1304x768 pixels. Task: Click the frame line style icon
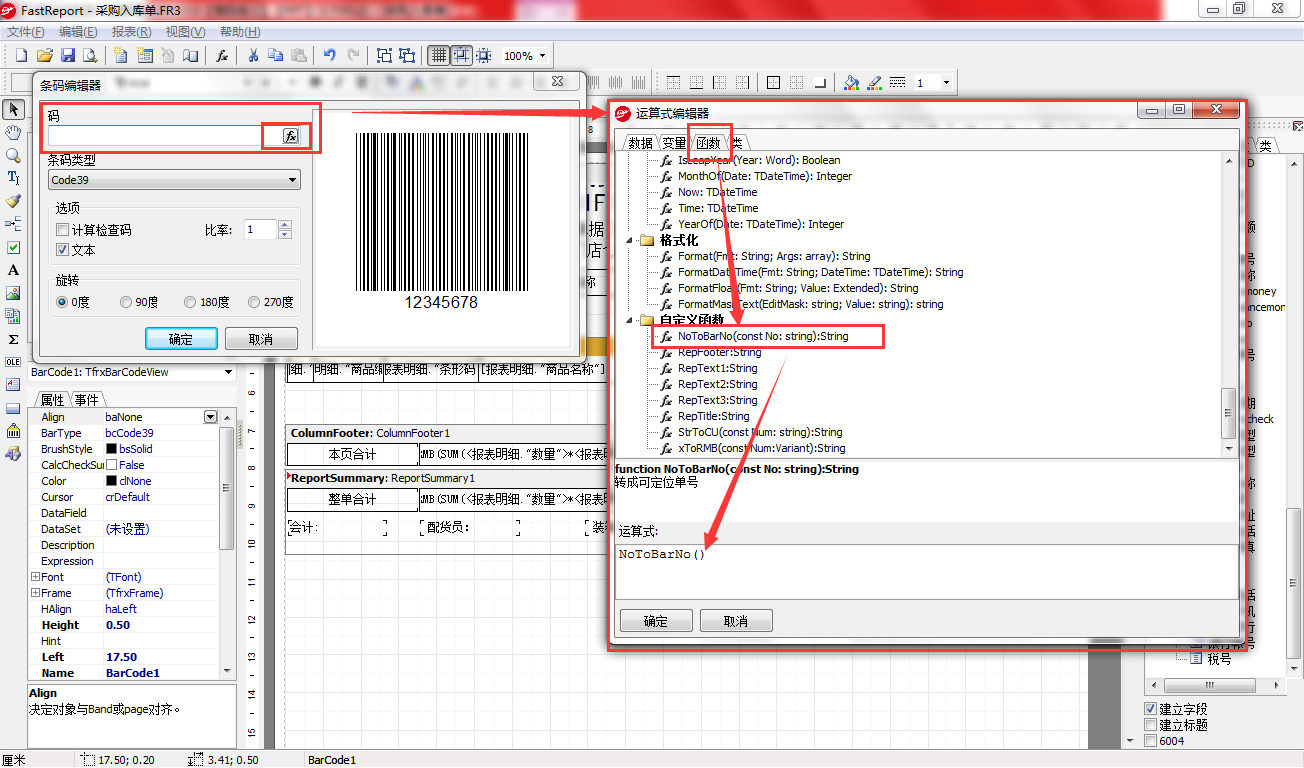[897, 83]
